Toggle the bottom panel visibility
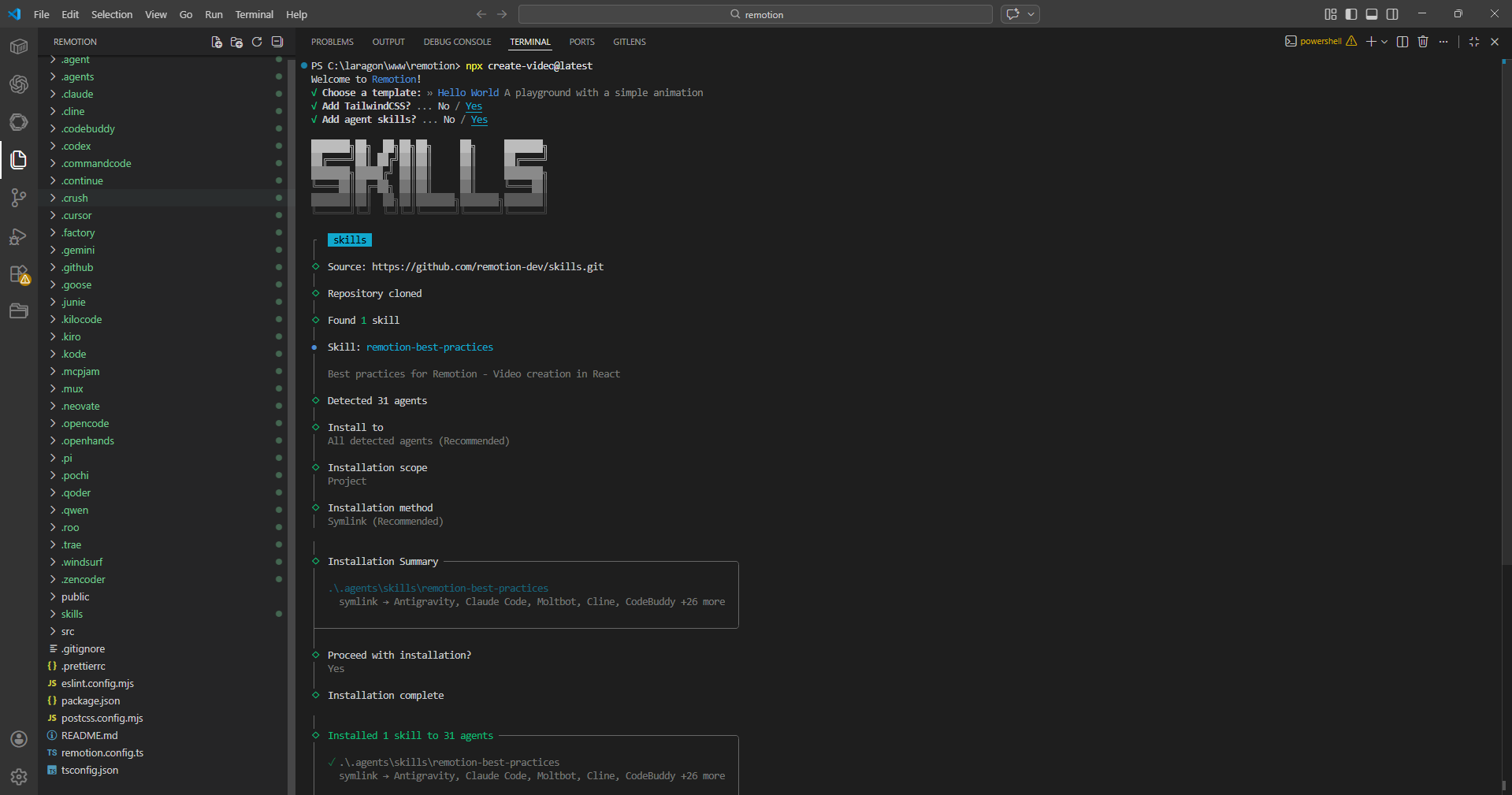The image size is (1512, 795). click(x=1372, y=14)
